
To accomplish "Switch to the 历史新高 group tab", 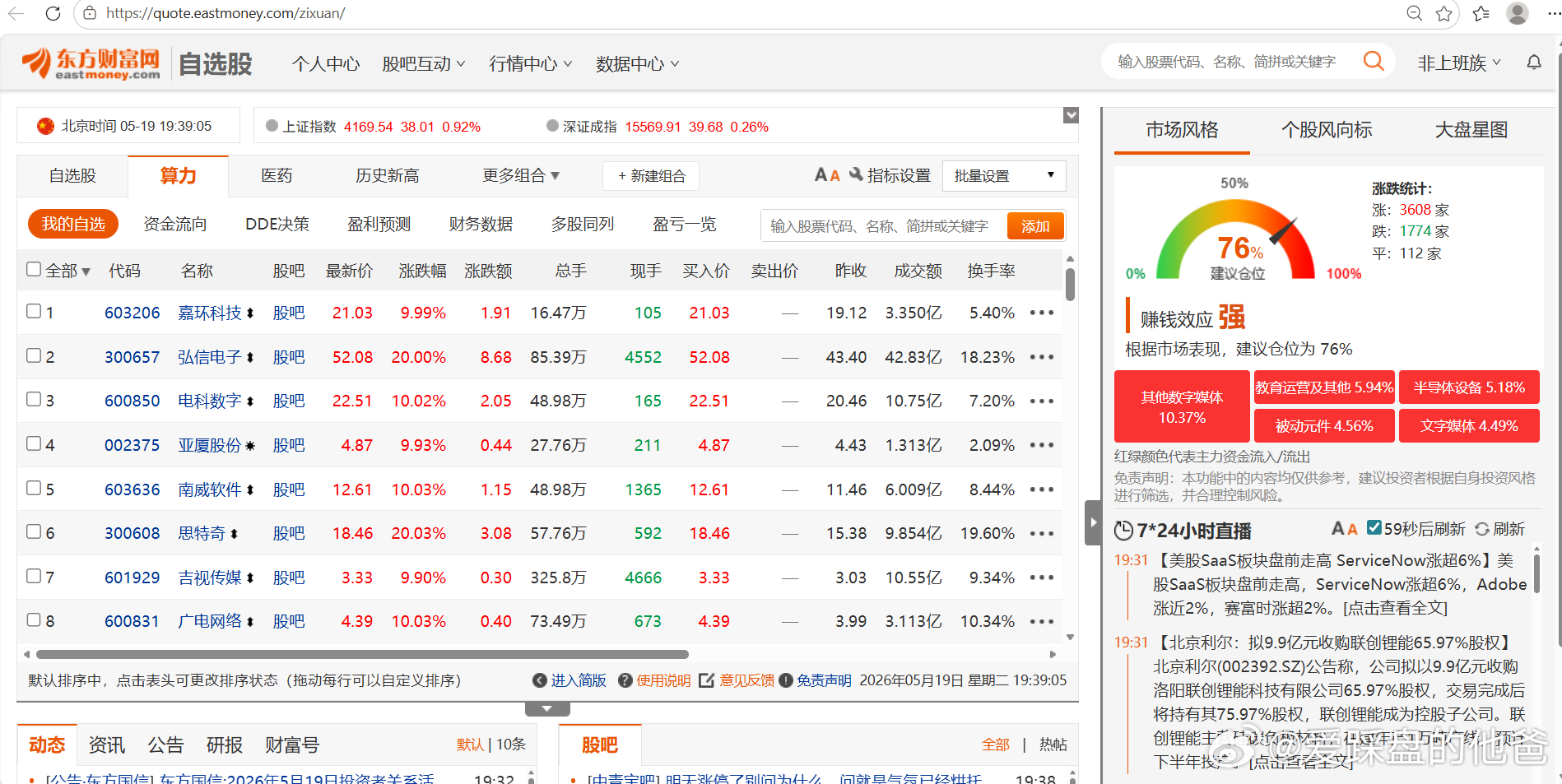I will coord(387,175).
